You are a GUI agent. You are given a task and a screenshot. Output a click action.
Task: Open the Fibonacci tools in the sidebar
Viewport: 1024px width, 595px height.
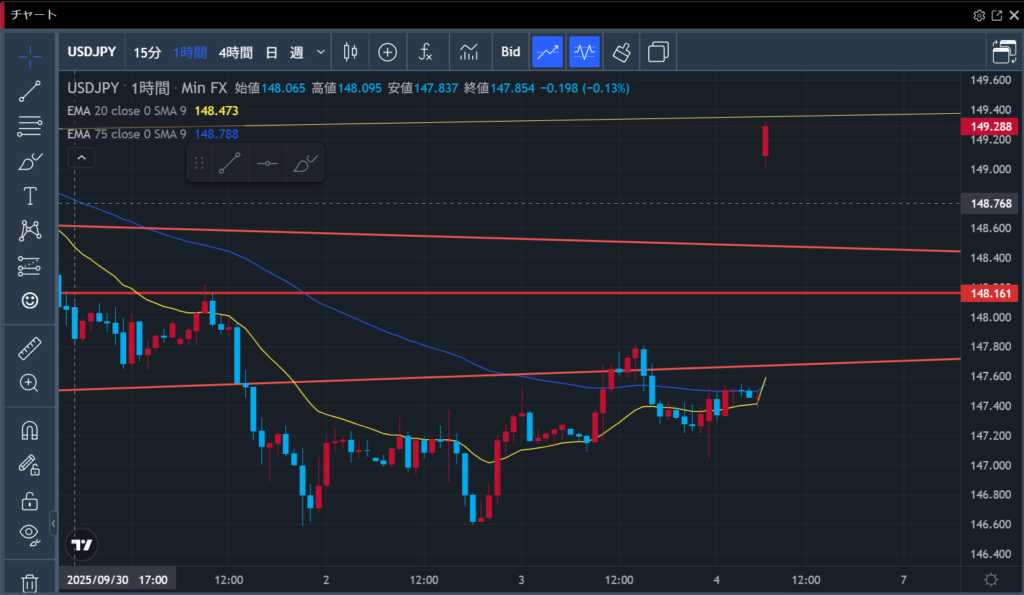[x=30, y=126]
